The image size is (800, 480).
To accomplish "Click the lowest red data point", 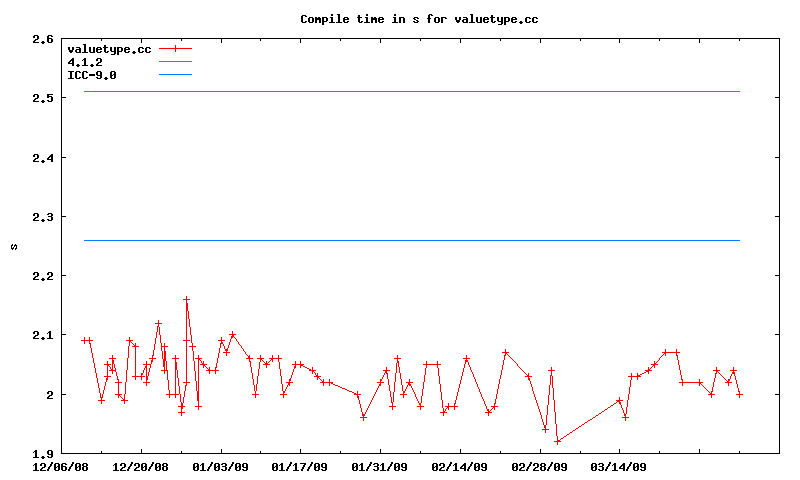I will (557, 441).
